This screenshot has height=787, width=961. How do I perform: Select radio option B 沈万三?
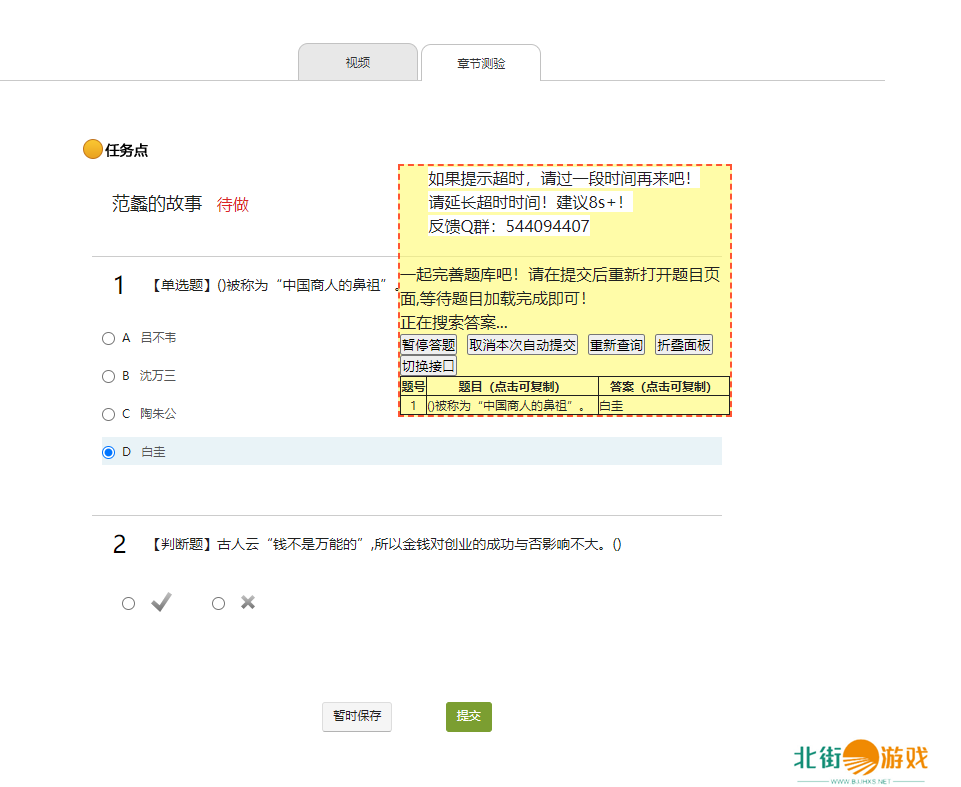108,376
